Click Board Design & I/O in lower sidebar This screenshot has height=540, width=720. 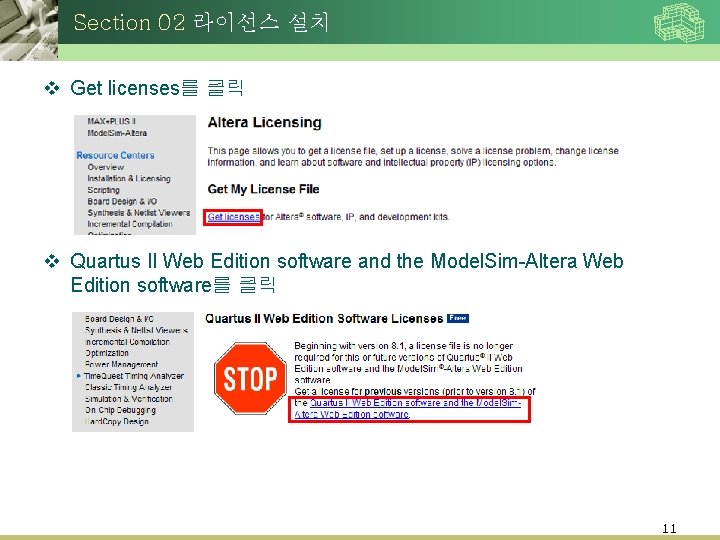tap(119, 319)
